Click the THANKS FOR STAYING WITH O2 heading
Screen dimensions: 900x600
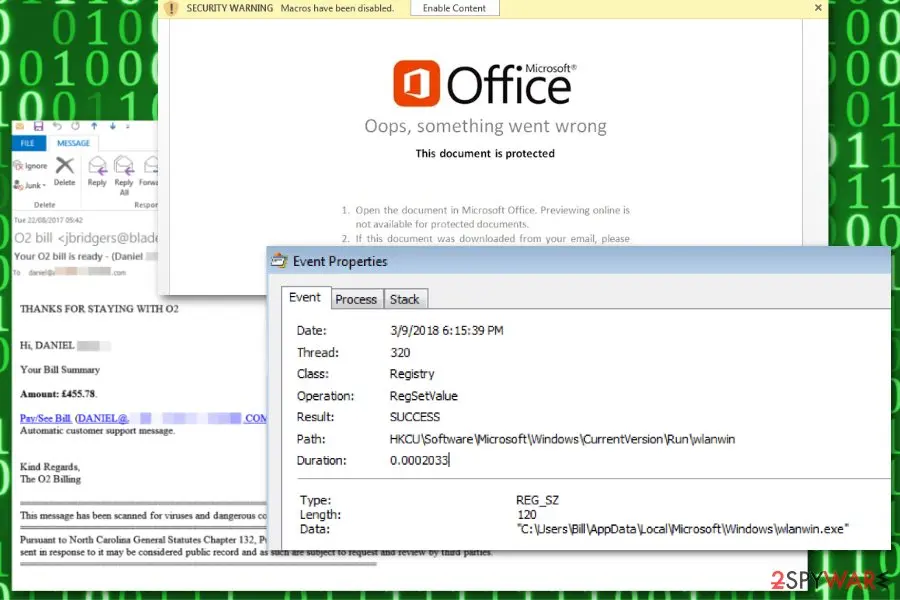pyautogui.click(x=99, y=309)
